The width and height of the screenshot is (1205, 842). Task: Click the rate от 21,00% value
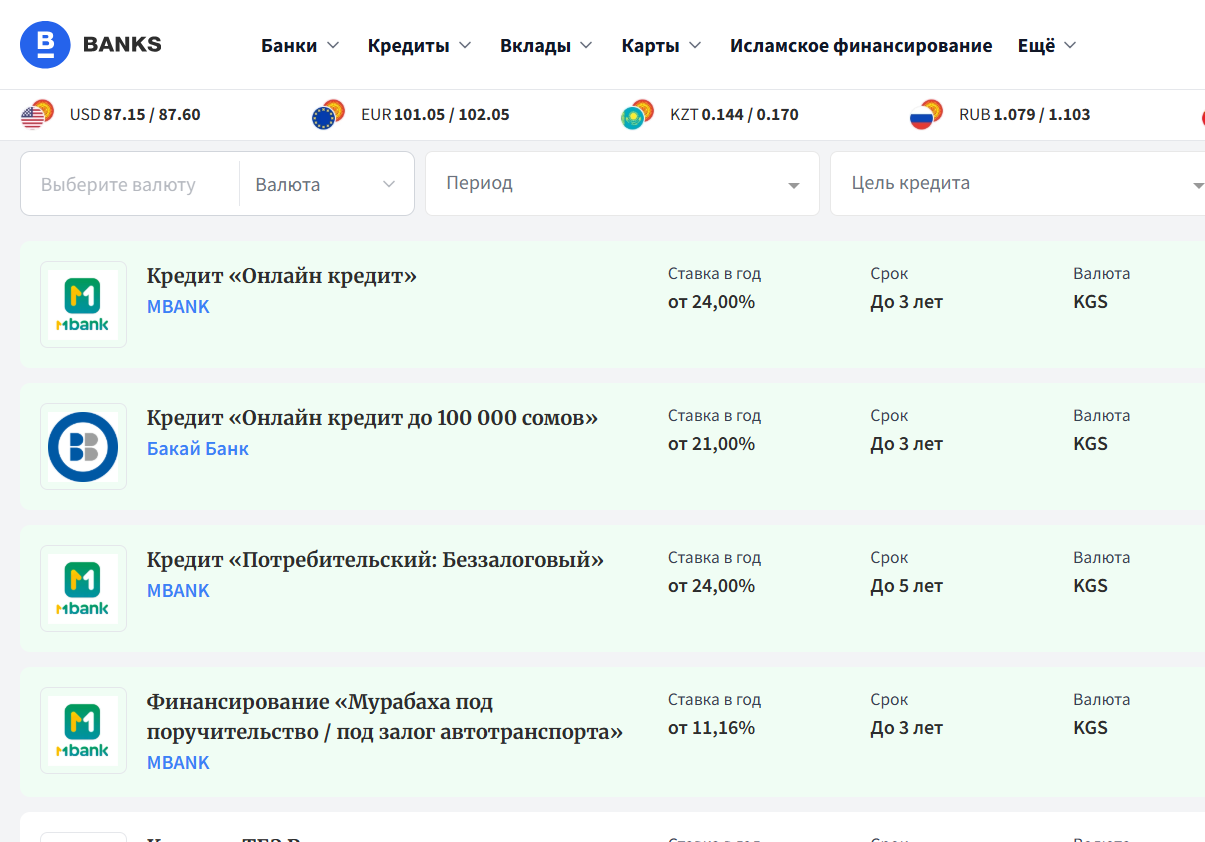[x=711, y=444]
